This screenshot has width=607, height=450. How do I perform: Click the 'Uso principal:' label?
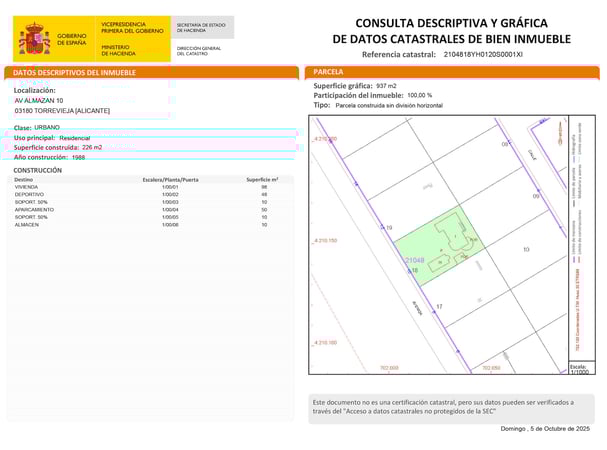34,138
